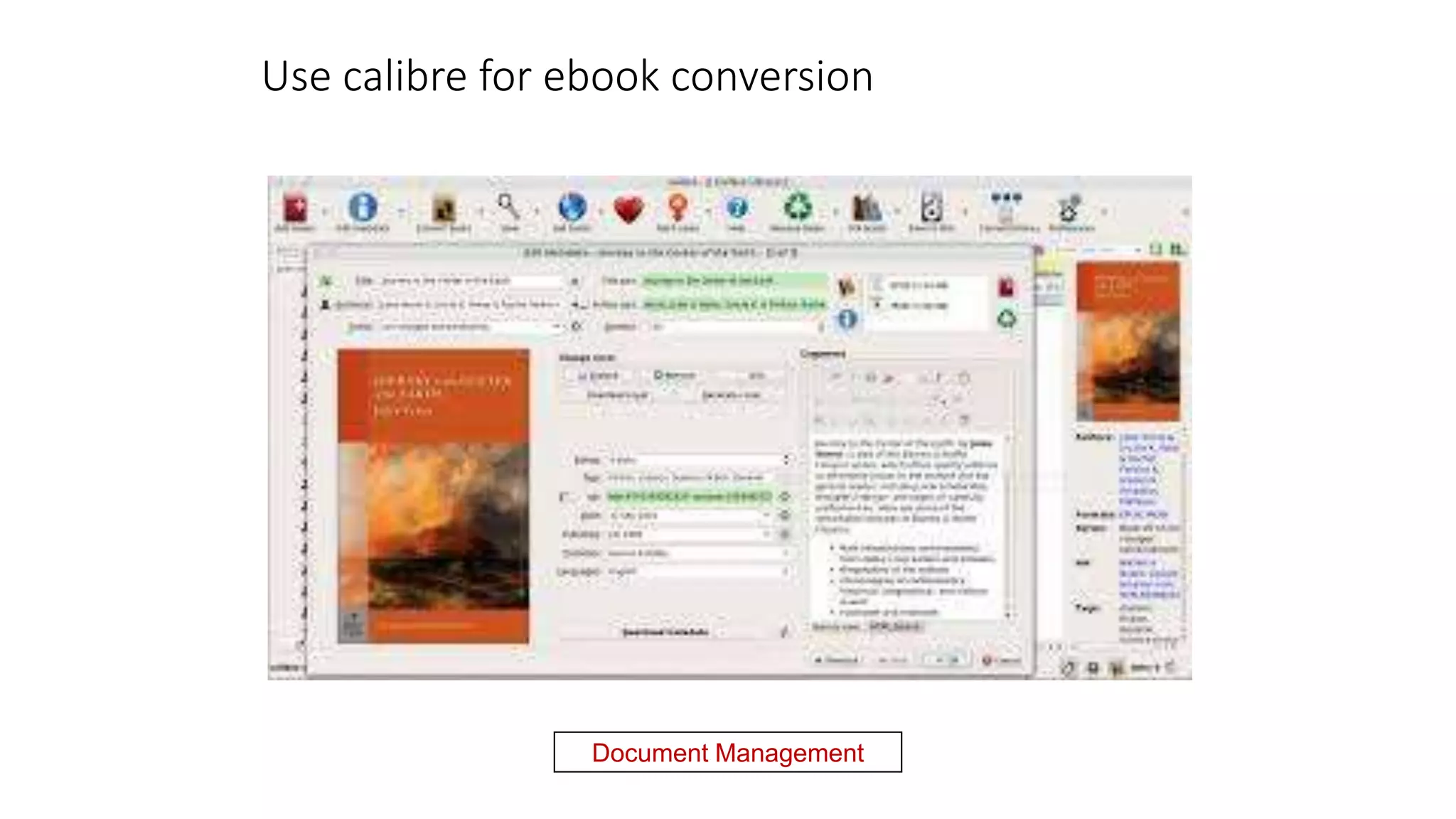Click the green Ids field
Viewport: 1456px width, 819px height.
(690, 496)
